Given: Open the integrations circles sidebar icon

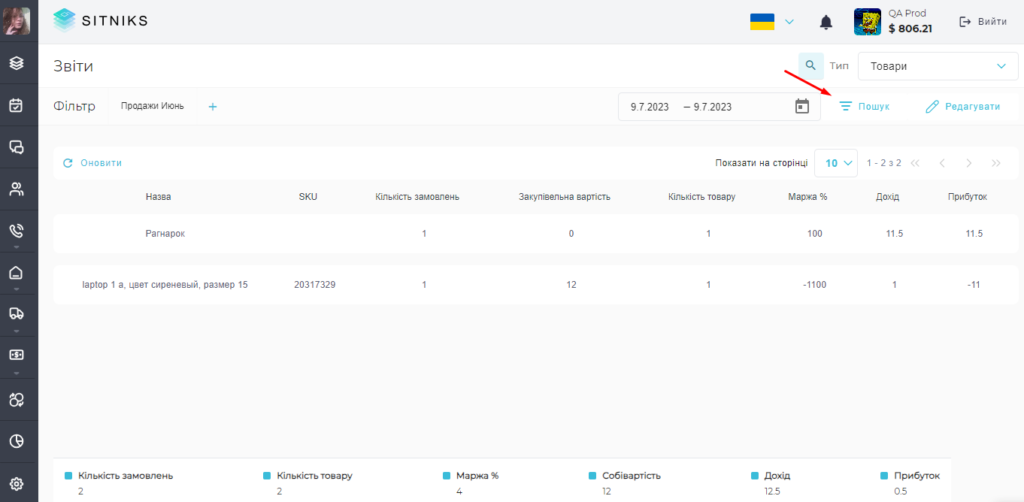Looking at the screenshot, I should (16, 400).
